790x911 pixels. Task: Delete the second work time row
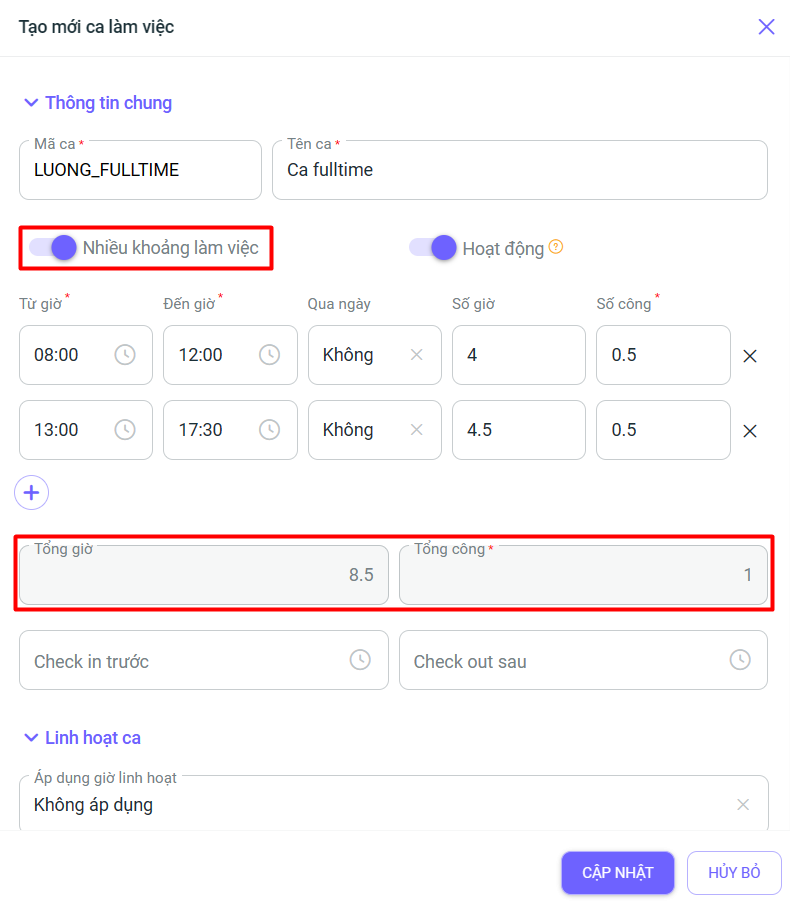(750, 431)
